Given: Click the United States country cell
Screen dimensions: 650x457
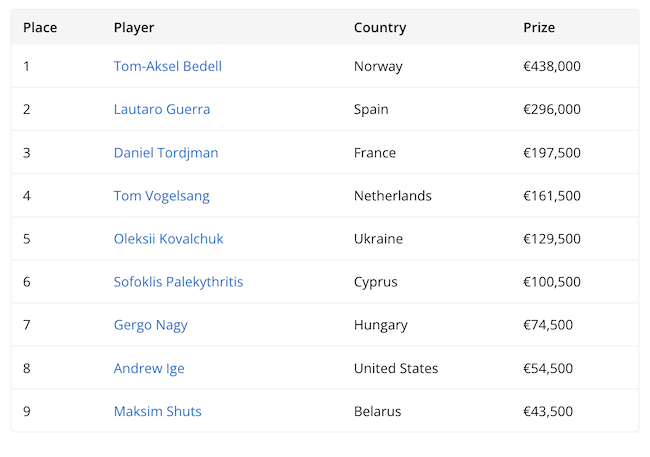Looking at the screenshot, I should point(396,368).
